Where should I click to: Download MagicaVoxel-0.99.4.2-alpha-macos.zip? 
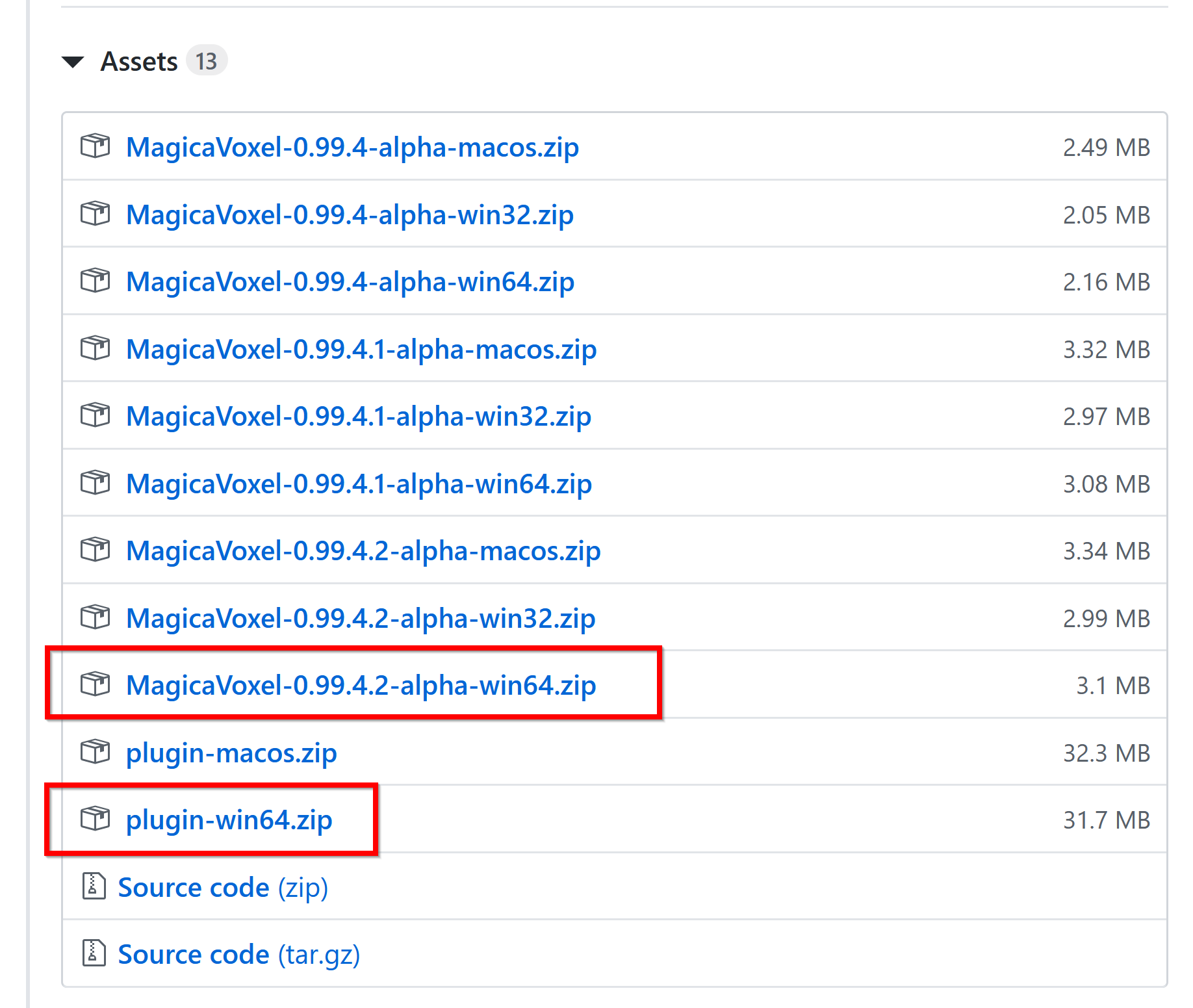[x=363, y=551]
